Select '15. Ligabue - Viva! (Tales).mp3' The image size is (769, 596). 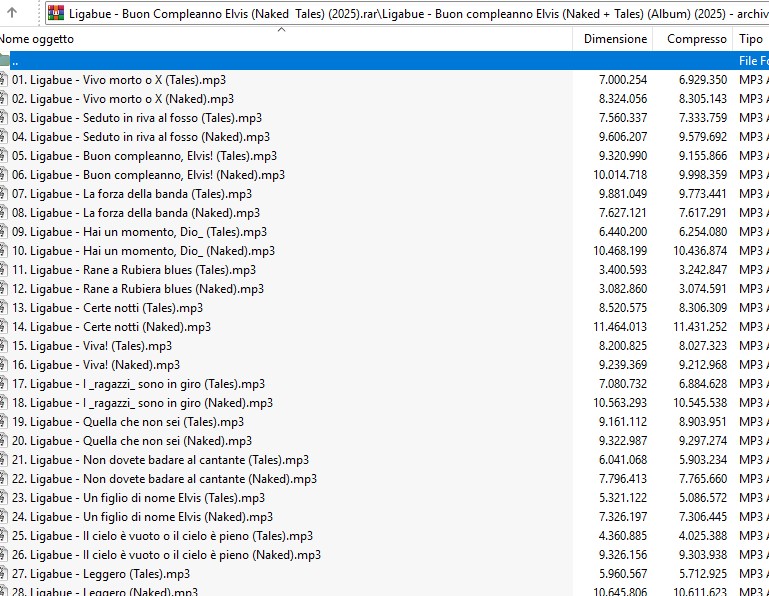pyautogui.click(x=92, y=346)
